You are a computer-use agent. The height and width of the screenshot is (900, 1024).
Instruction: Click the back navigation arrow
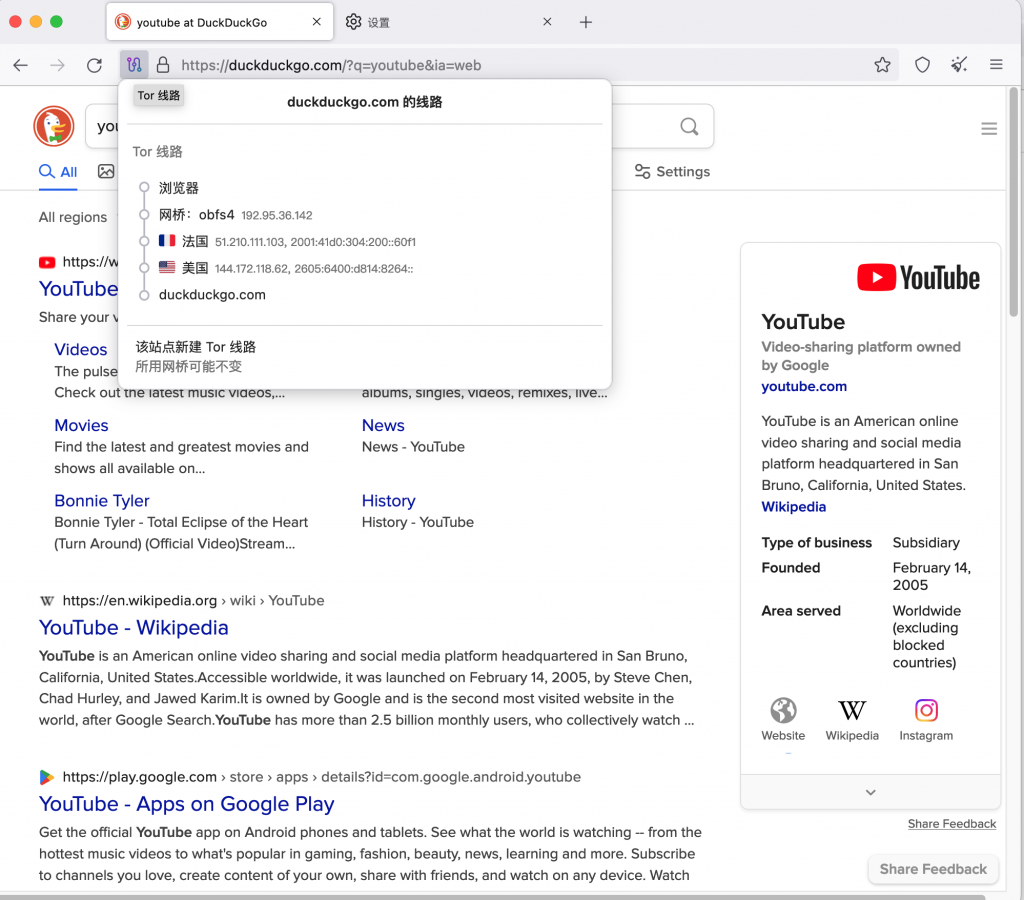pos(21,64)
